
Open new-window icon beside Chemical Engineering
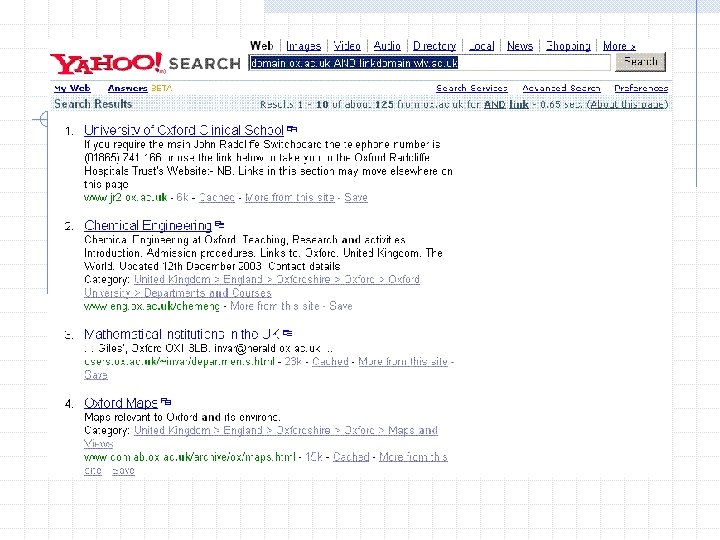[x=219, y=225]
